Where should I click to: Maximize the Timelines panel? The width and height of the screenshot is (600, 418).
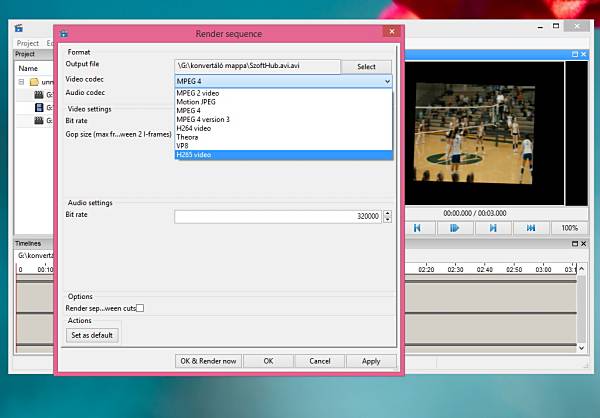[575, 243]
